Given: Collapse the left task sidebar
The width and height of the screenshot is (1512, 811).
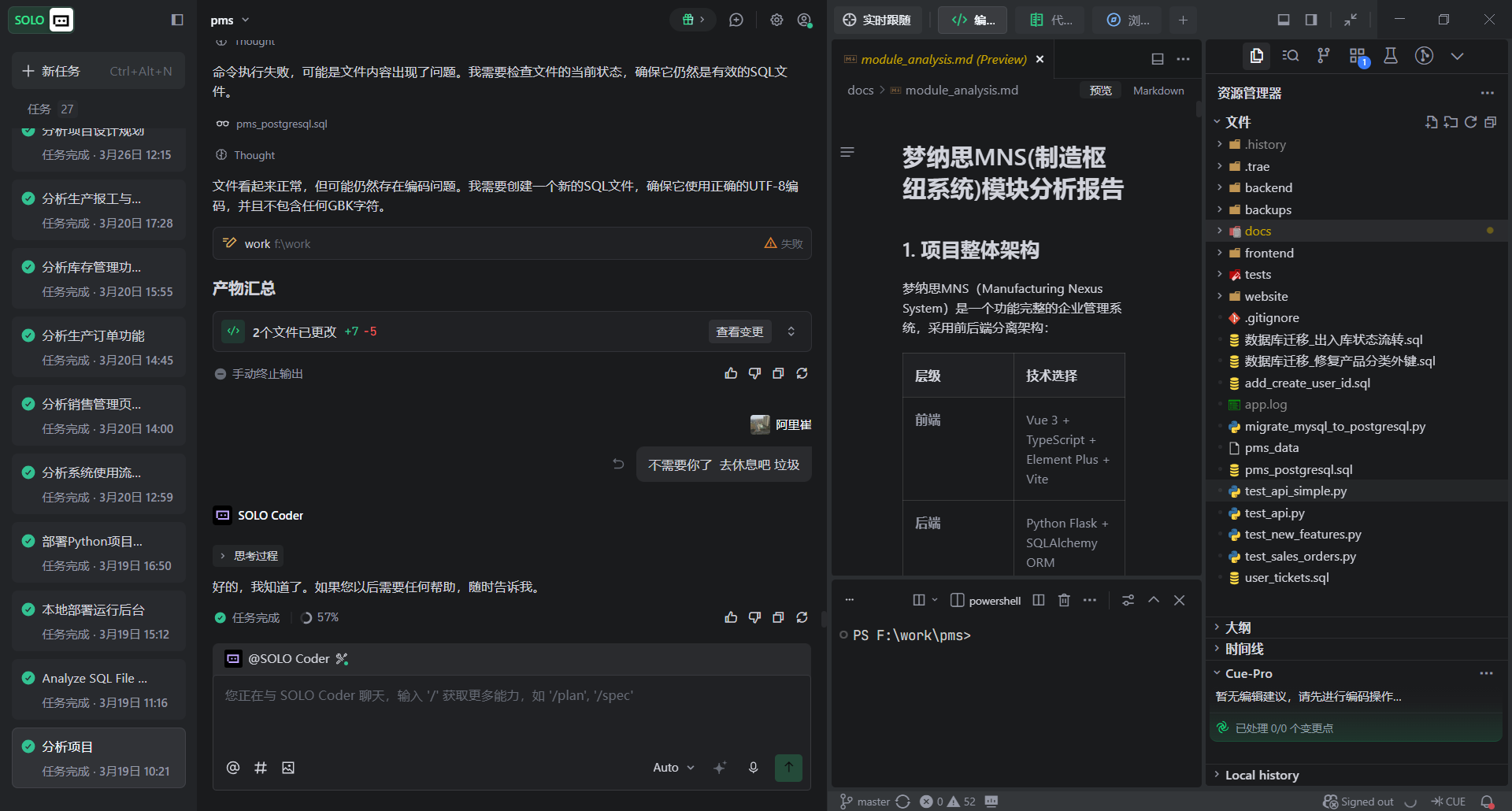Looking at the screenshot, I should [x=177, y=20].
